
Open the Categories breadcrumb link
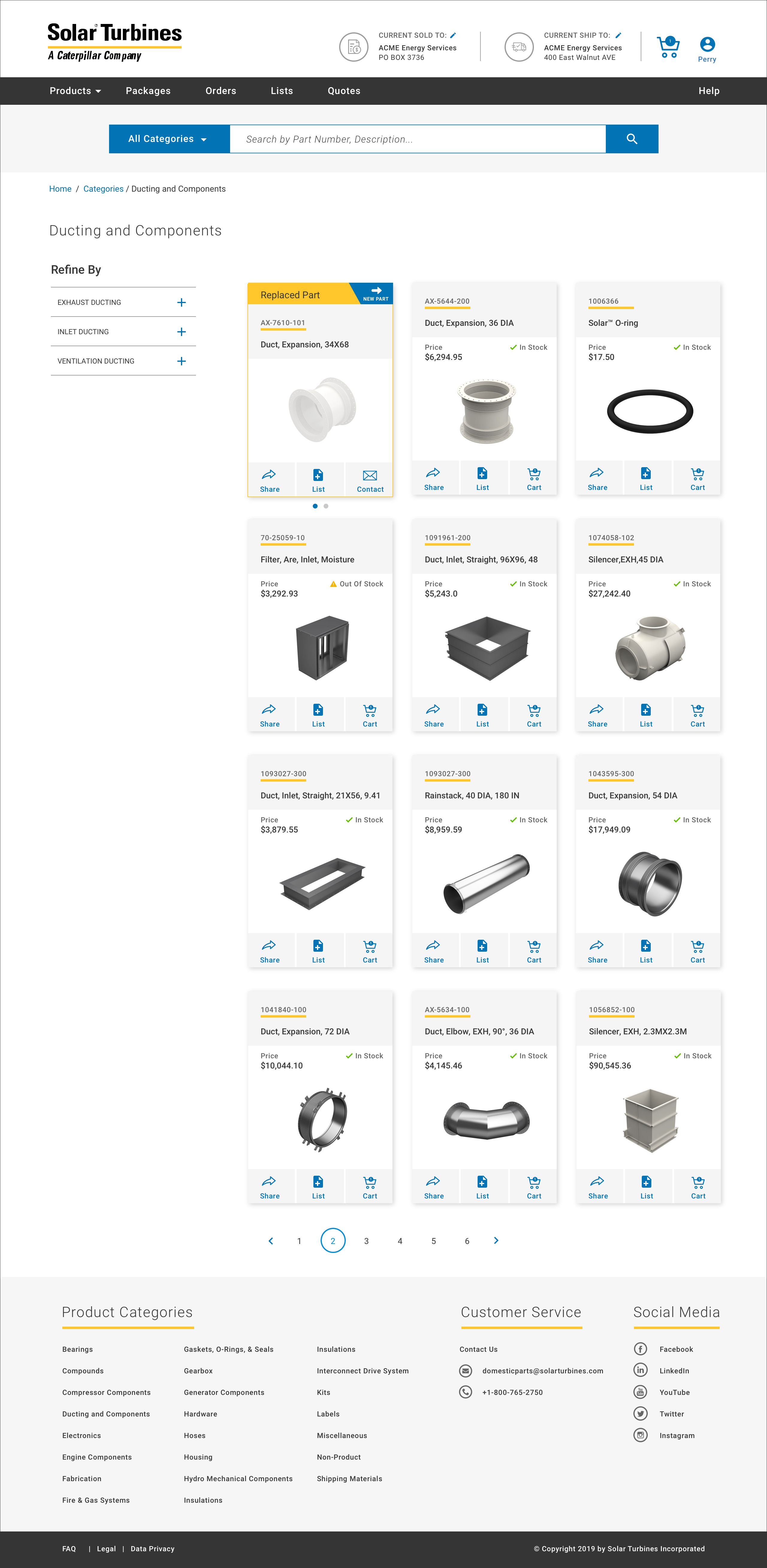point(103,189)
